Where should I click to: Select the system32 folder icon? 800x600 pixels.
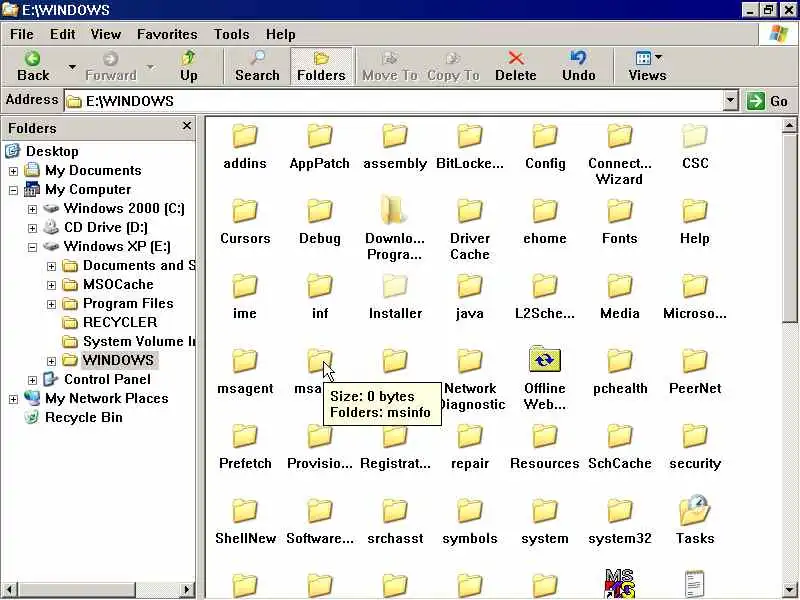[x=620, y=511]
